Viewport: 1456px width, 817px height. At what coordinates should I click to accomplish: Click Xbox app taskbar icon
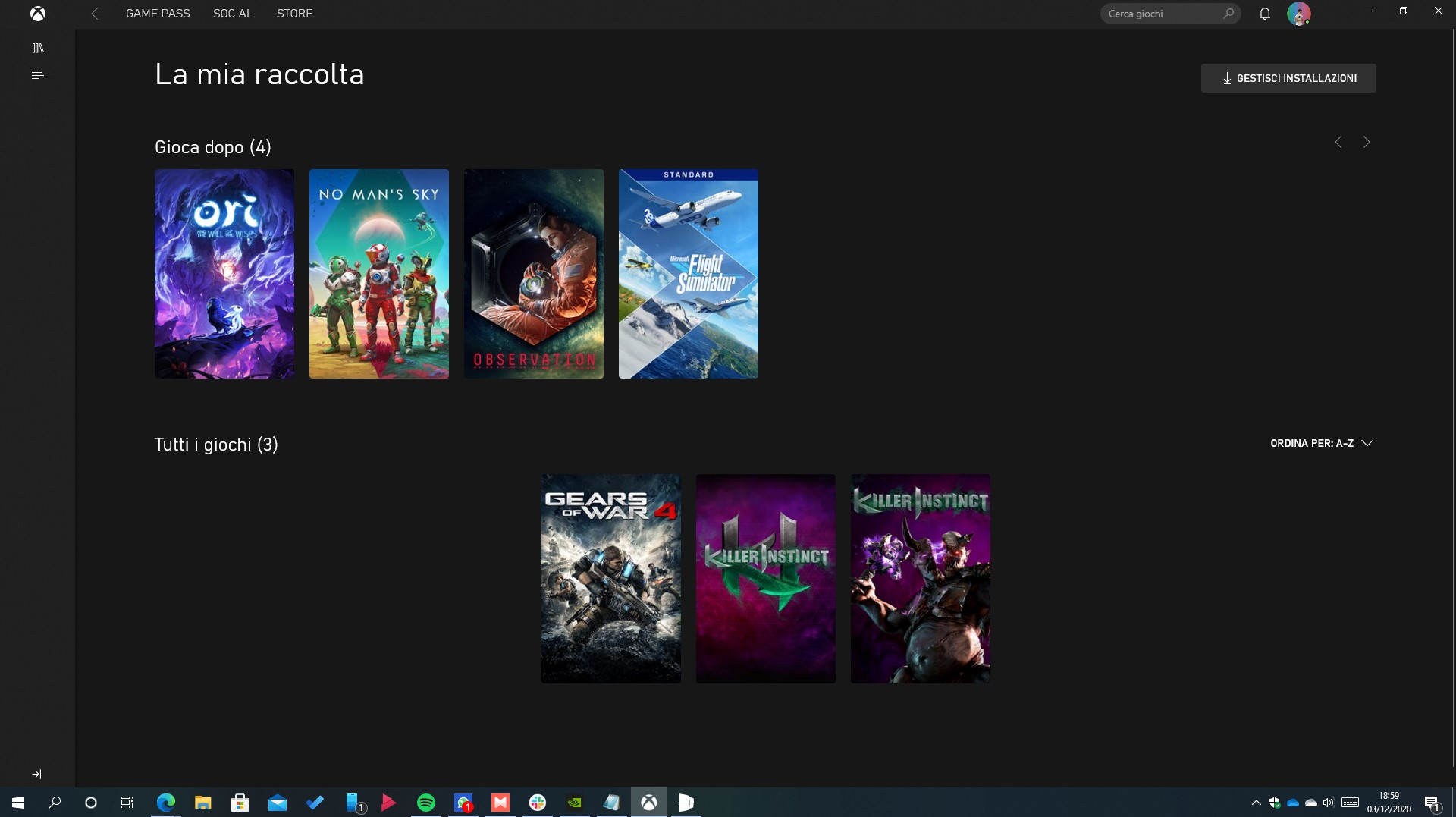pos(649,803)
